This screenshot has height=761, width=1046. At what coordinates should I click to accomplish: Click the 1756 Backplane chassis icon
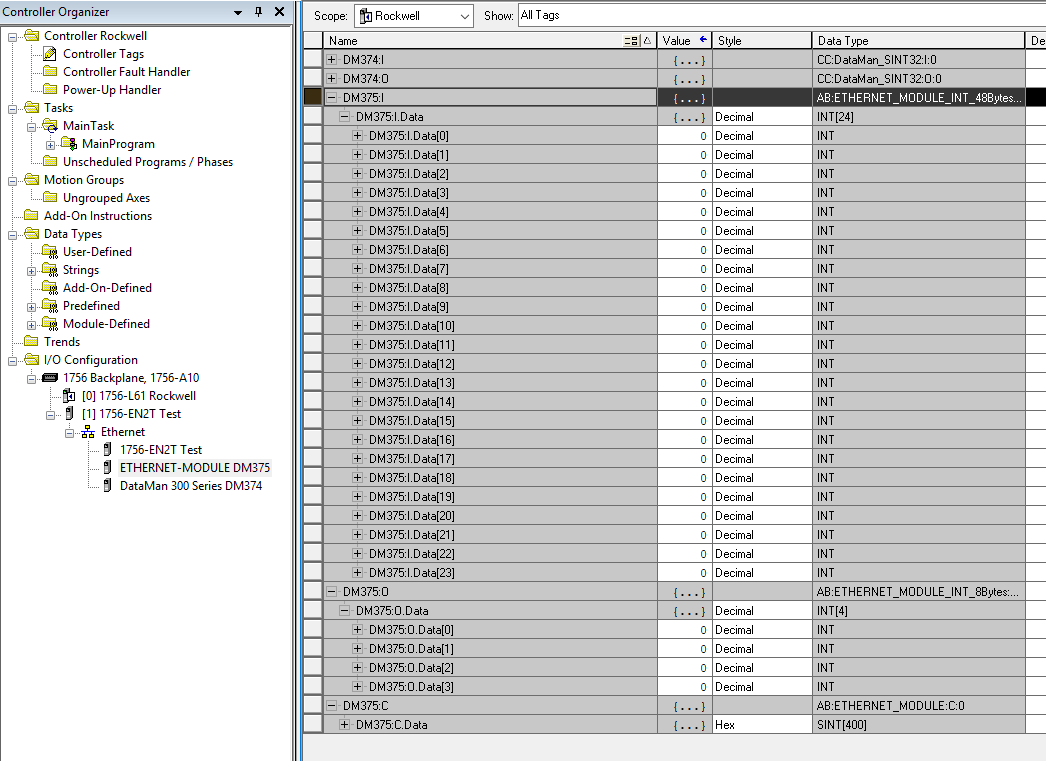click(x=50, y=378)
